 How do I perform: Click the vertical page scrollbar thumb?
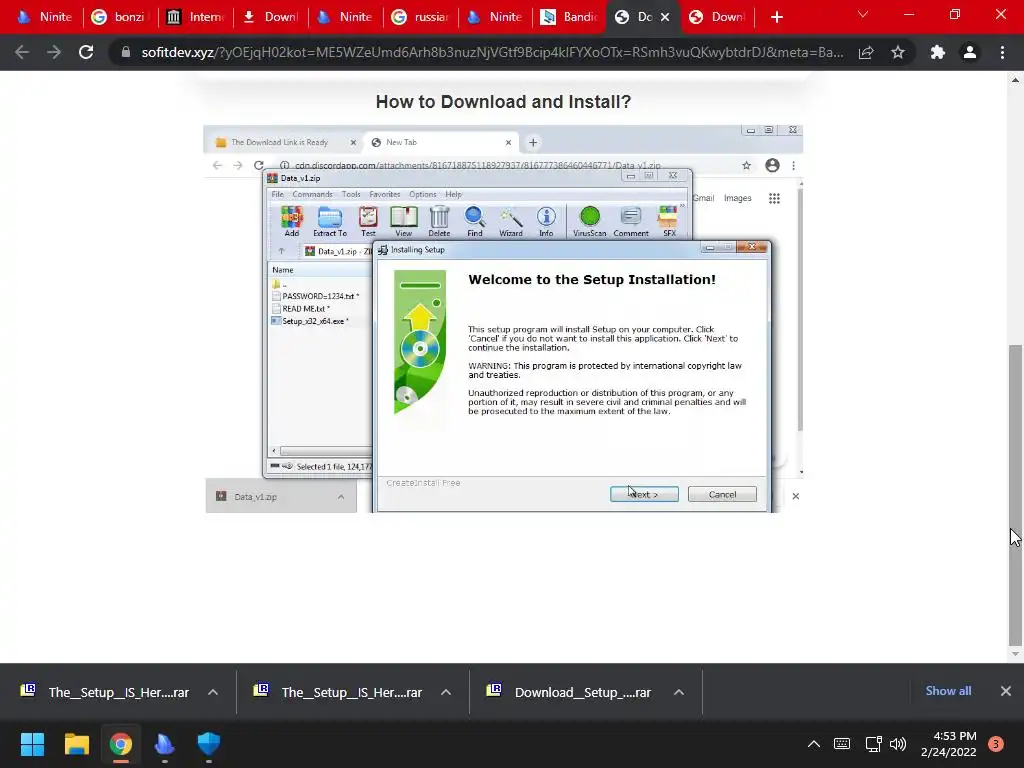coord(1015,495)
